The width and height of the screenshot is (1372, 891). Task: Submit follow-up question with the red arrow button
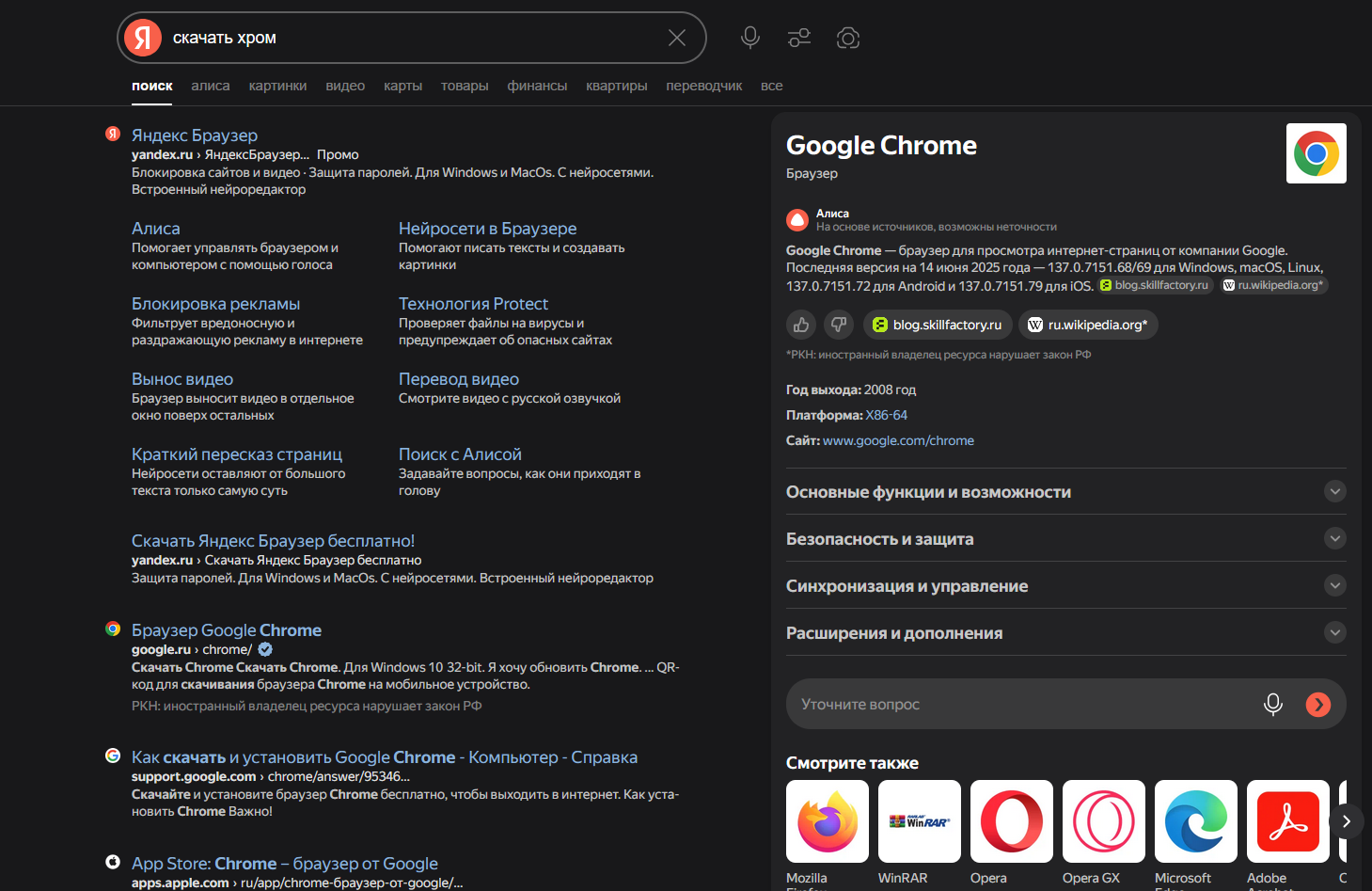[1318, 704]
